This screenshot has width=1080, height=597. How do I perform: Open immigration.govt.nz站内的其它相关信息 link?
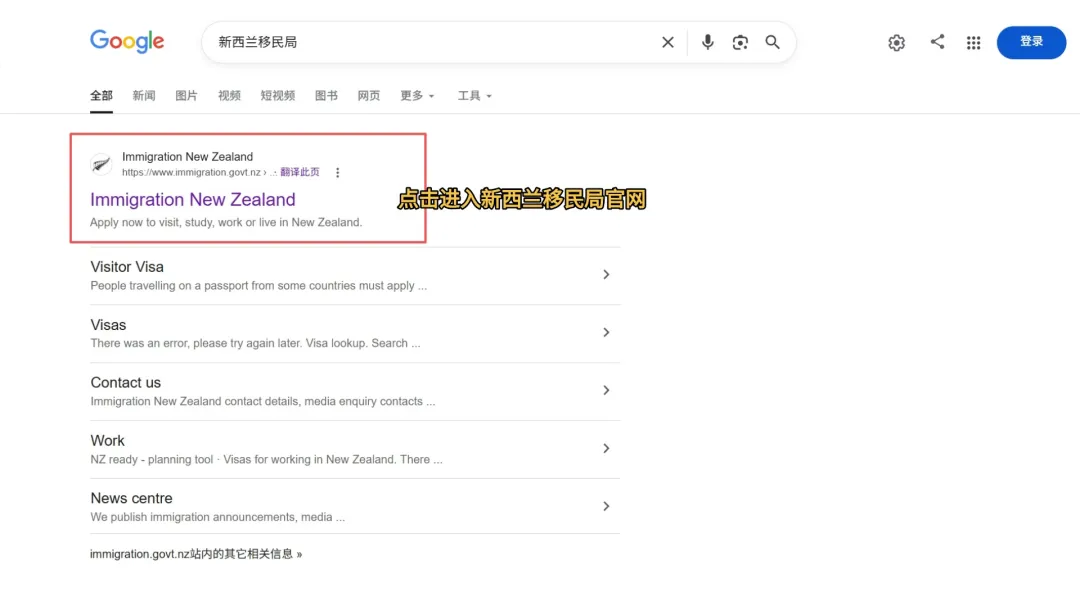click(196, 554)
